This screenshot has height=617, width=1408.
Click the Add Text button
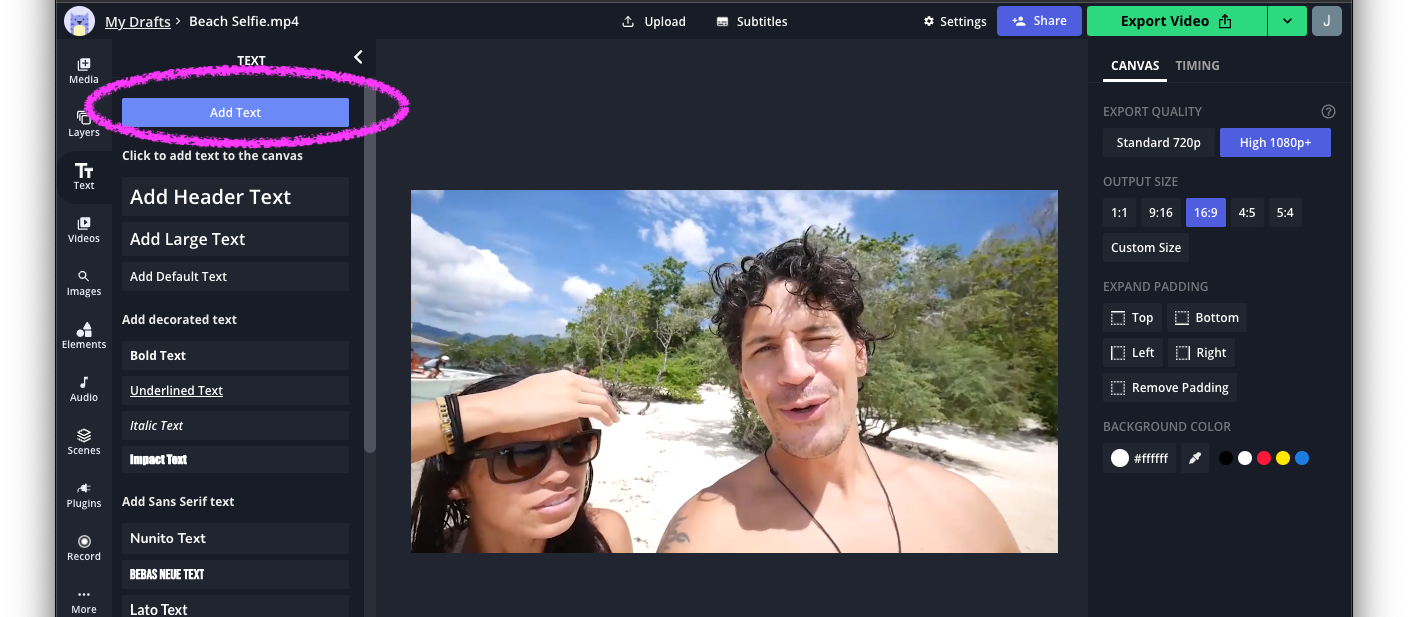tap(235, 112)
